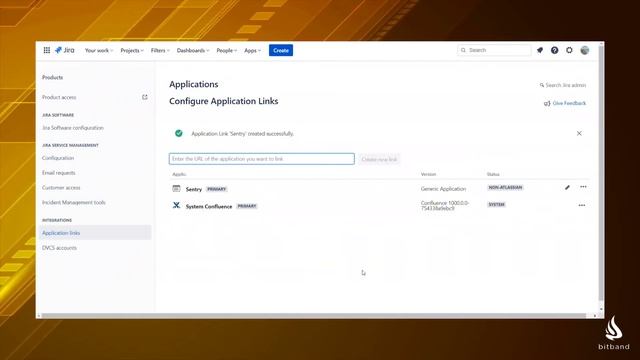The width and height of the screenshot is (640, 360).
Task: Click the Sentry application name
Action: pyautogui.click(x=194, y=189)
